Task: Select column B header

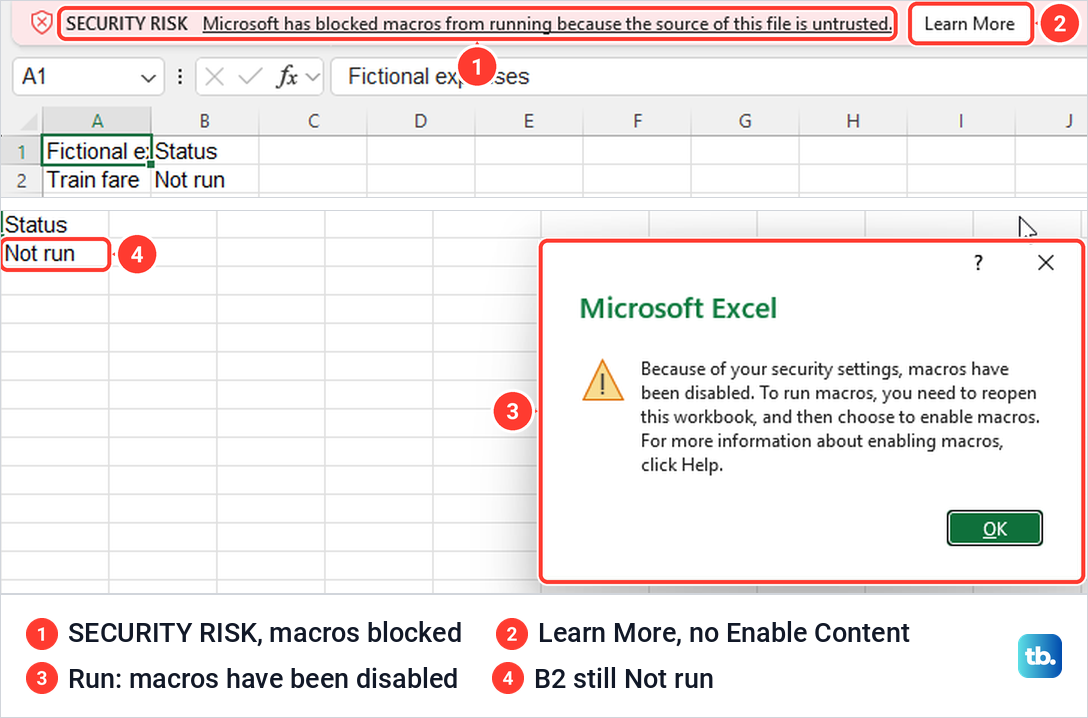Action: (205, 121)
